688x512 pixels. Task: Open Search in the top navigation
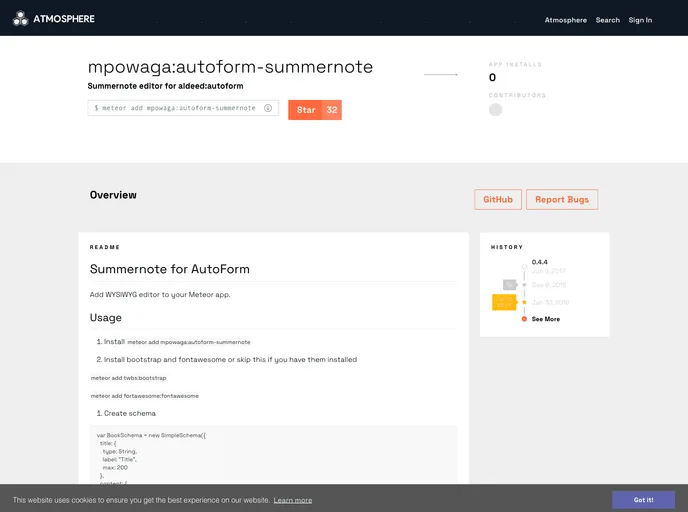[x=608, y=20]
